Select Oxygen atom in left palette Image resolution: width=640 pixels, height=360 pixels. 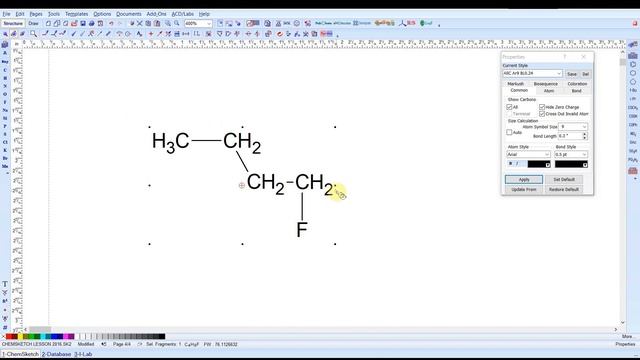coord(5,94)
